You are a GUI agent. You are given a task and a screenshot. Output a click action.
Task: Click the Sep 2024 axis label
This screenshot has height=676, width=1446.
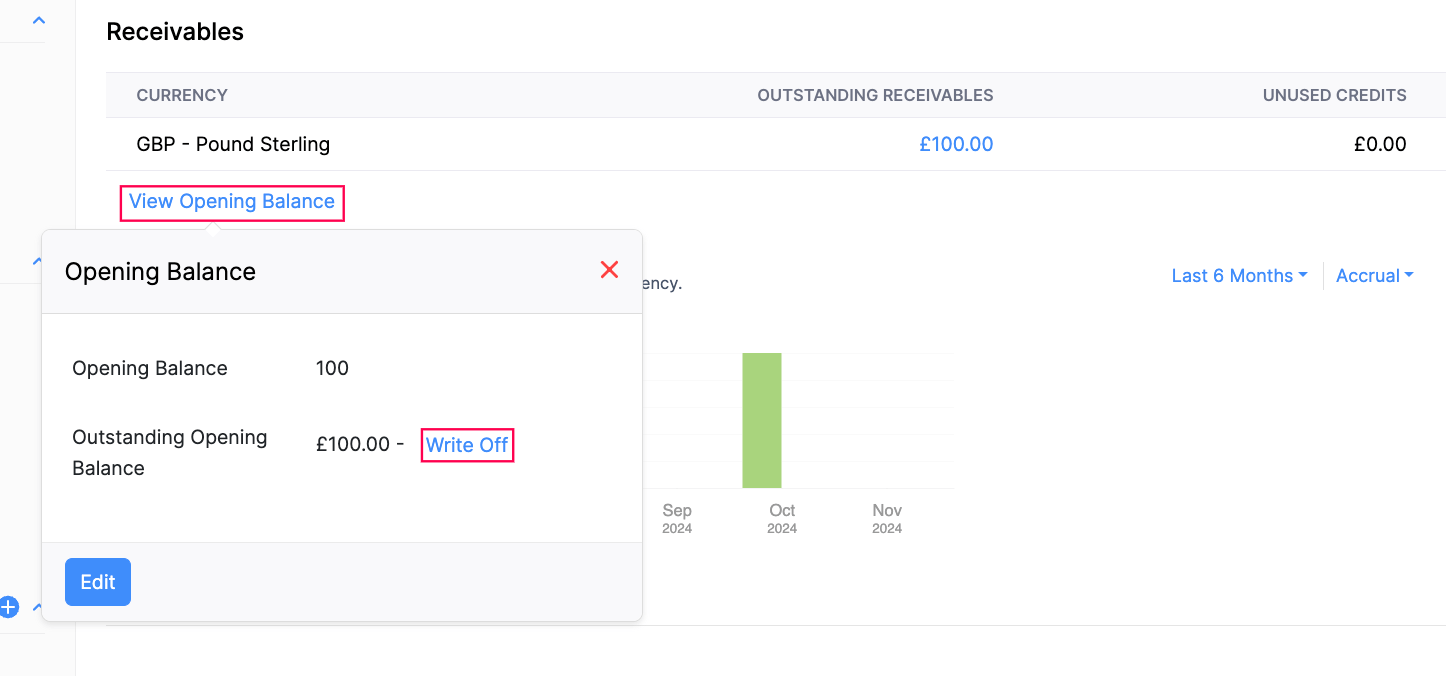click(x=677, y=518)
